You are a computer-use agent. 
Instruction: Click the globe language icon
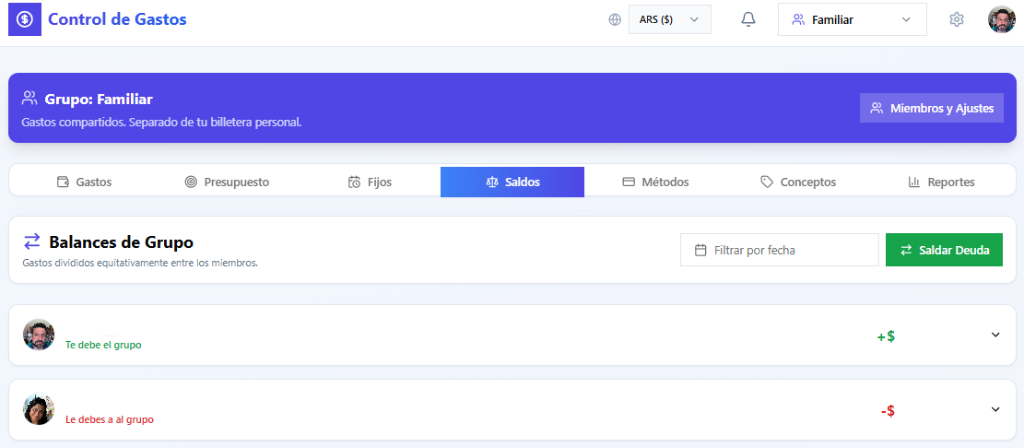coord(614,19)
